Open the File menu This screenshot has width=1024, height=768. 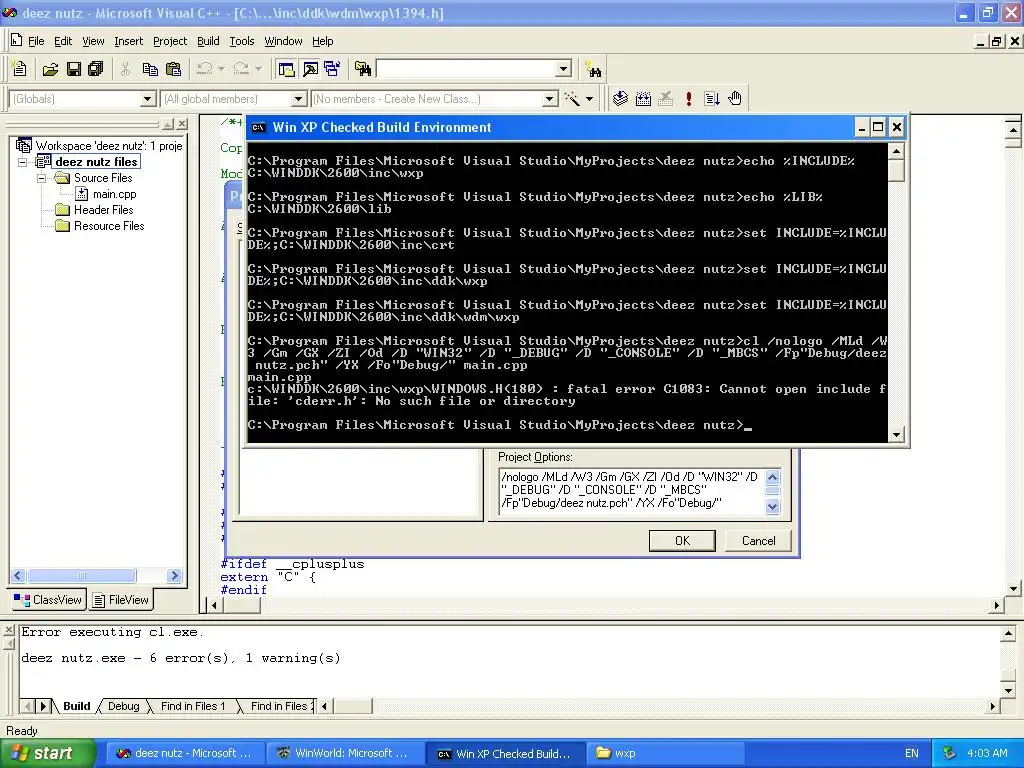[x=36, y=41]
